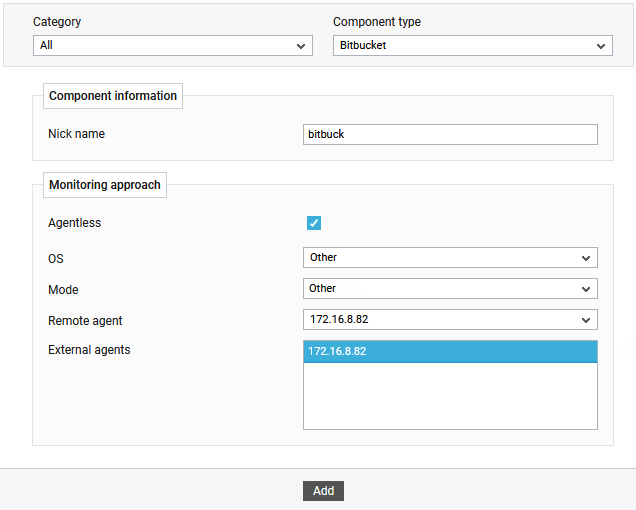
Task: Click the Monitoring approach heading
Action: tap(105, 185)
